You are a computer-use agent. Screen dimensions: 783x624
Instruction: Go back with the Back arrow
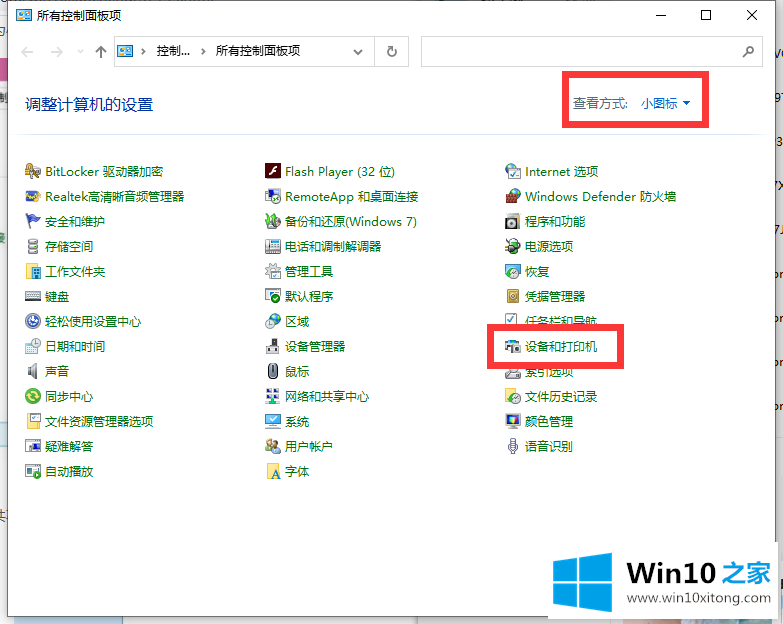[x=27, y=51]
